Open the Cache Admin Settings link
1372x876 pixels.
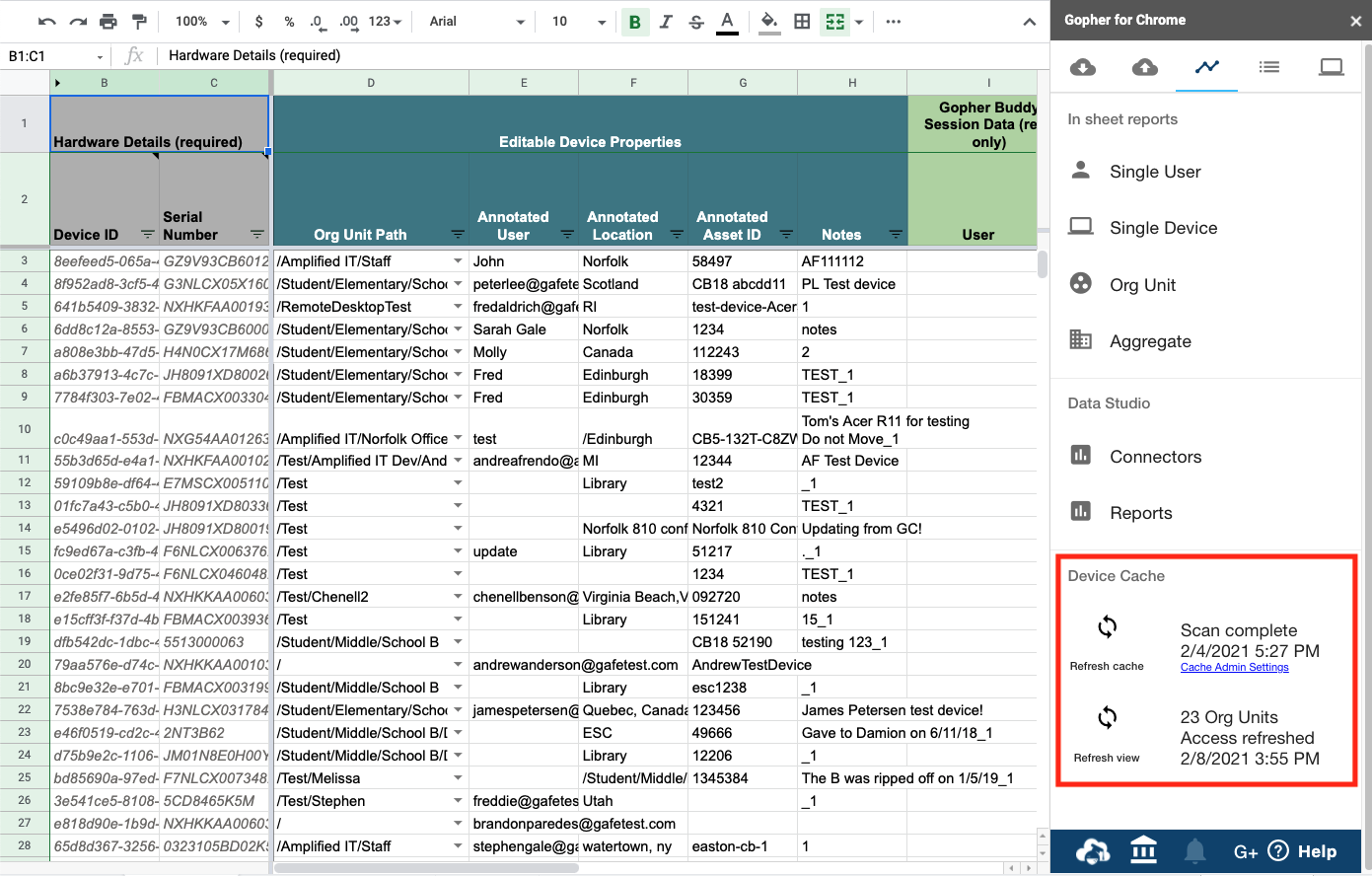(1234, 668)
